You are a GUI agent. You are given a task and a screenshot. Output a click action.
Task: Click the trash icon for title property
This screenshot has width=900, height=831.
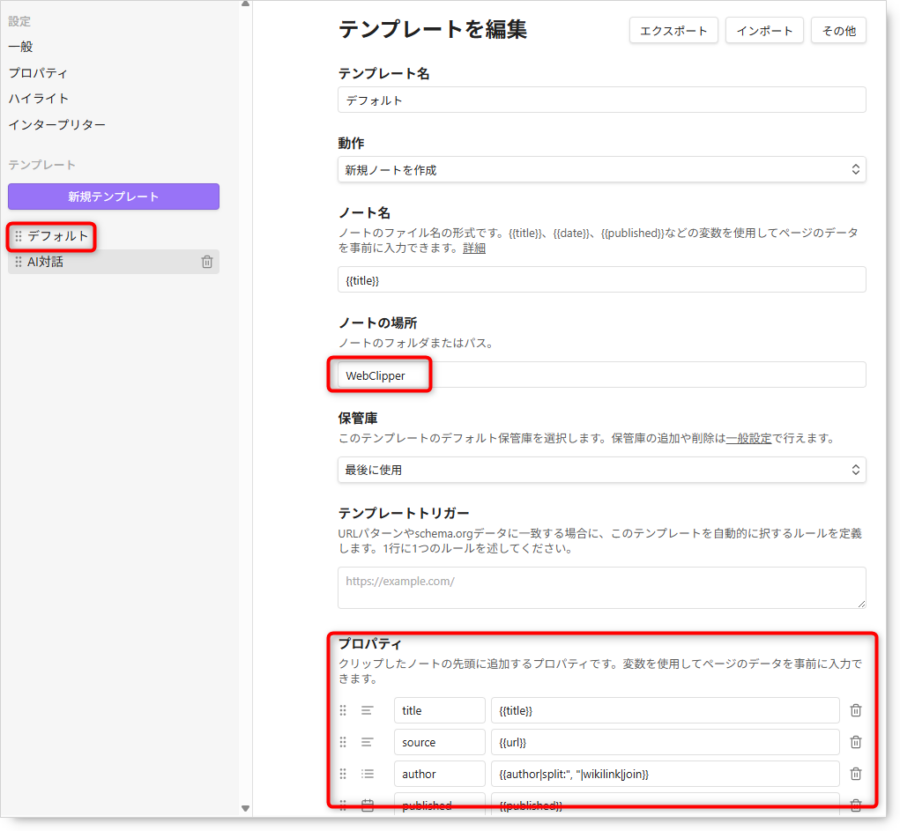[x=855, y=710]
